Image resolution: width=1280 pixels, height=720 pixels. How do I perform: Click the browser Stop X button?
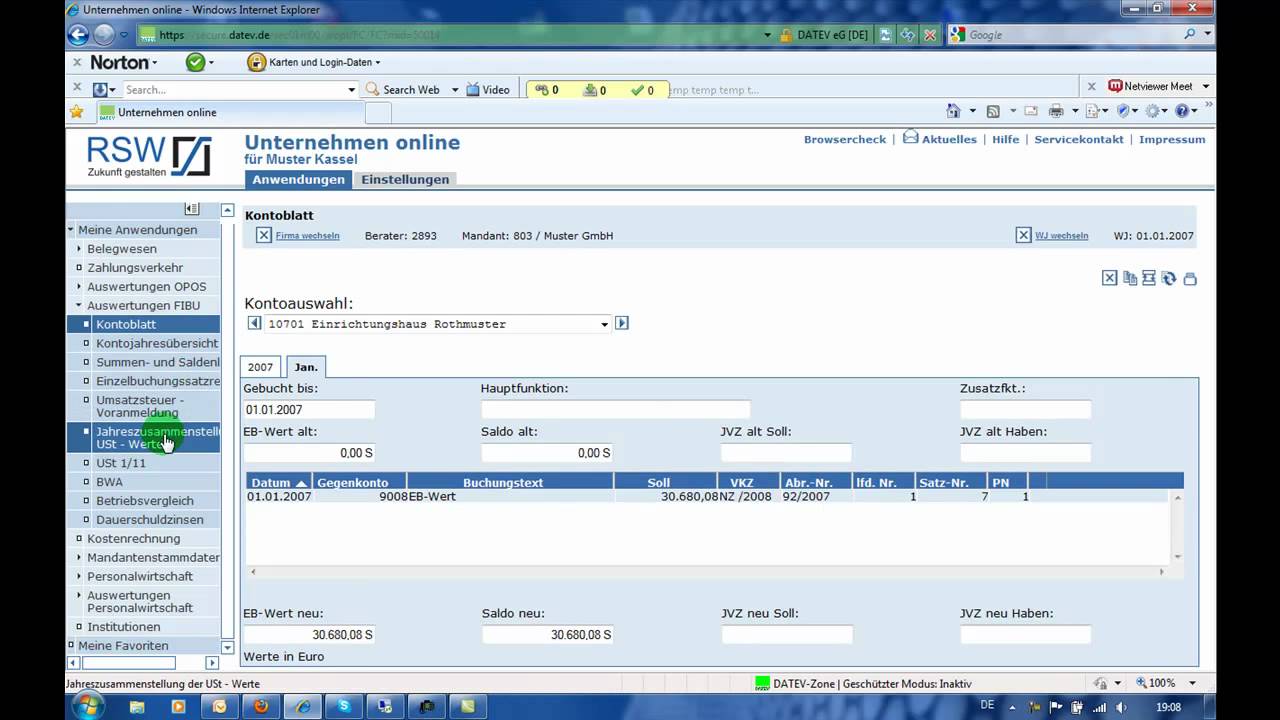[930, 34]
